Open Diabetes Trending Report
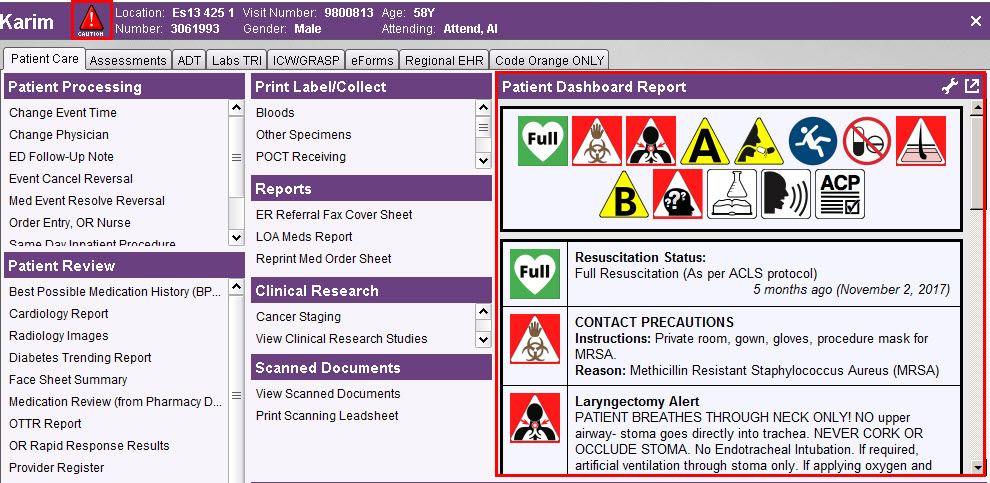Screen dimensions: 990x483 [x=80, y=358]
